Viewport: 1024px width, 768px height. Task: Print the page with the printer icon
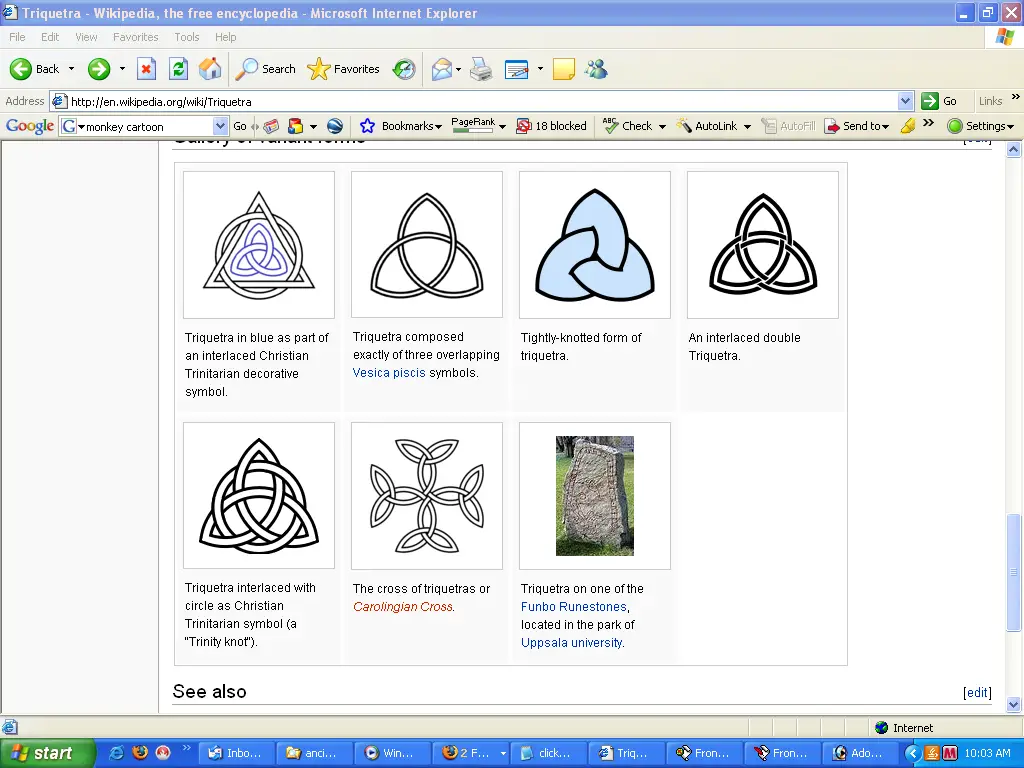[x=481, y=69]
